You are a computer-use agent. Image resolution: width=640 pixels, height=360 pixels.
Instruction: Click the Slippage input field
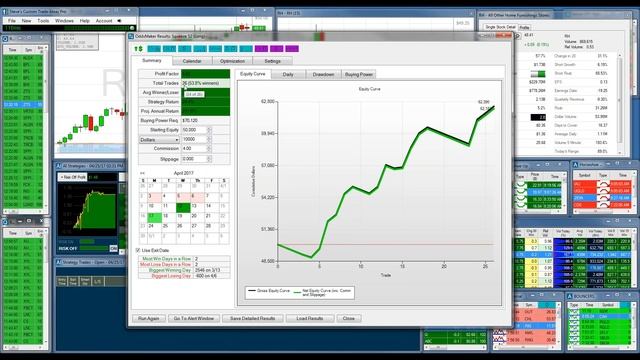click(194, 159)
